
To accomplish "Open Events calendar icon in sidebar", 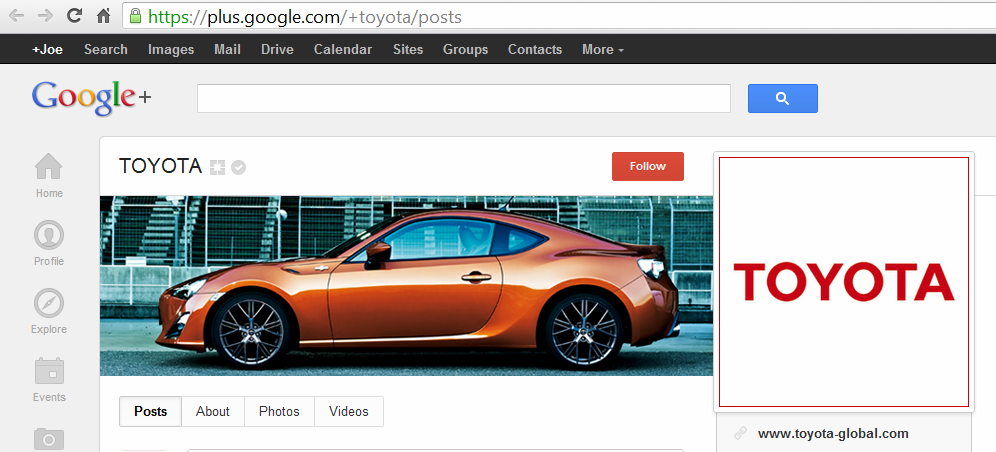I will [49, 379].
